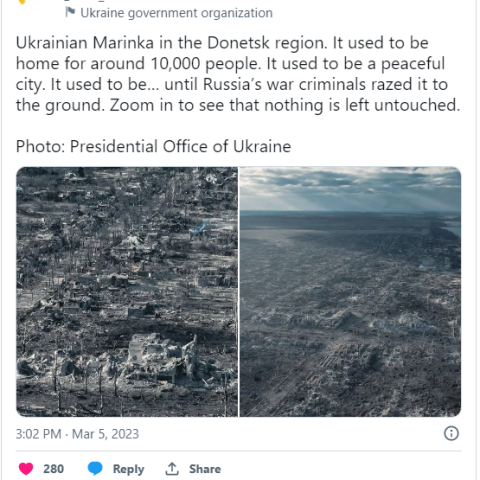This screenshot has height=480, width=480.
Task: Click the collapsed white building in left photo
Action: 161,358
